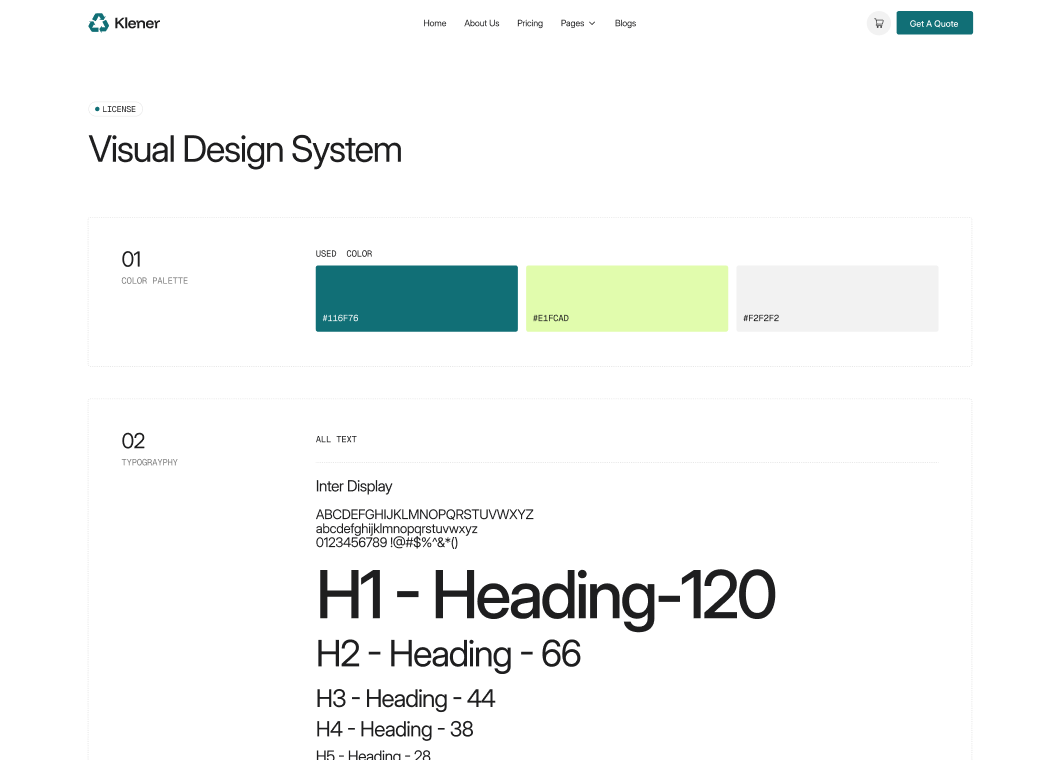Click the Klener recycle logo icon
This screenshot has height=760, width=1061.
click(x=99, y=23)
